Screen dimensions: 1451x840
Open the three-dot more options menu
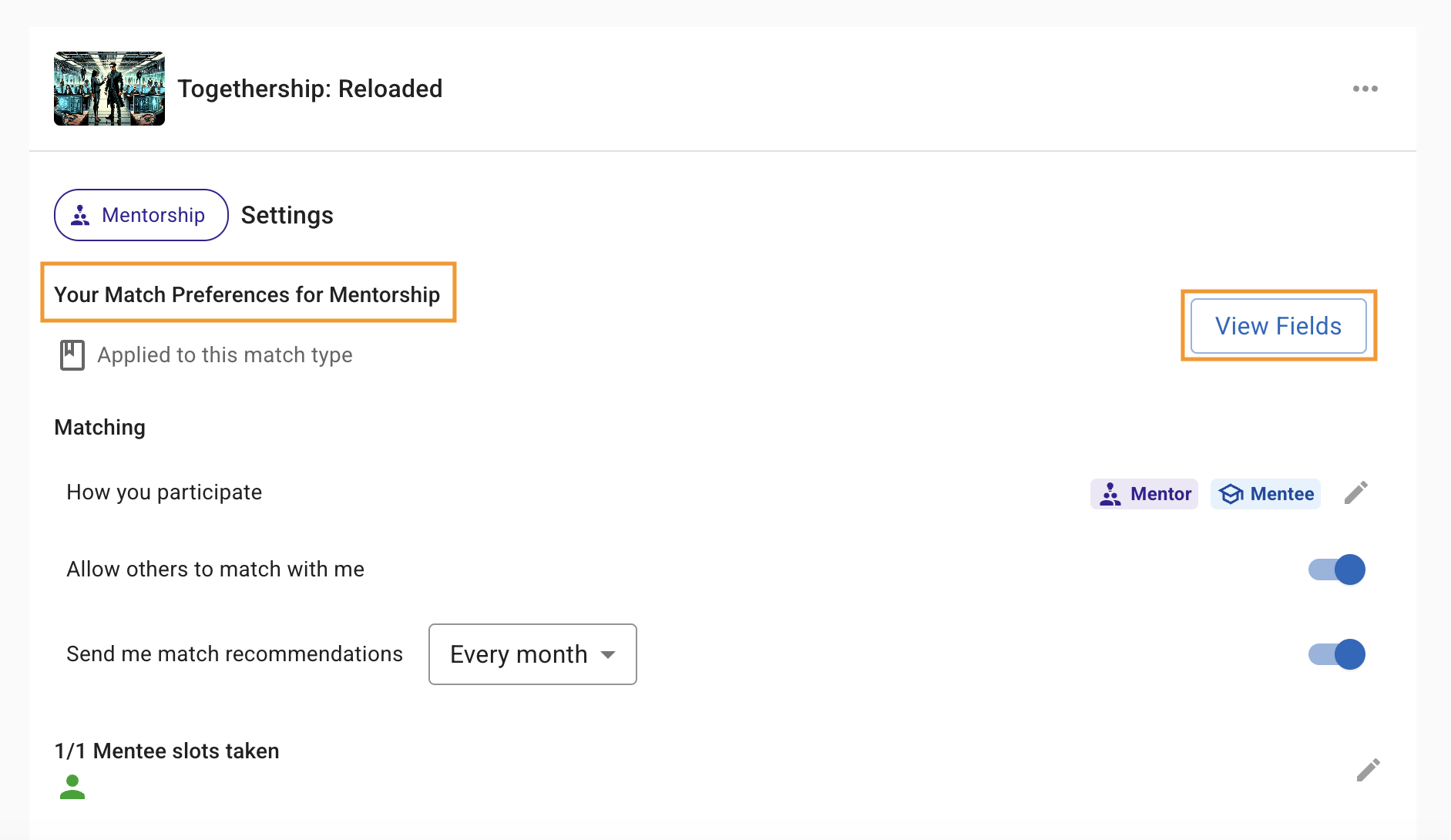pyautogui.click(x=1365, y=89)
